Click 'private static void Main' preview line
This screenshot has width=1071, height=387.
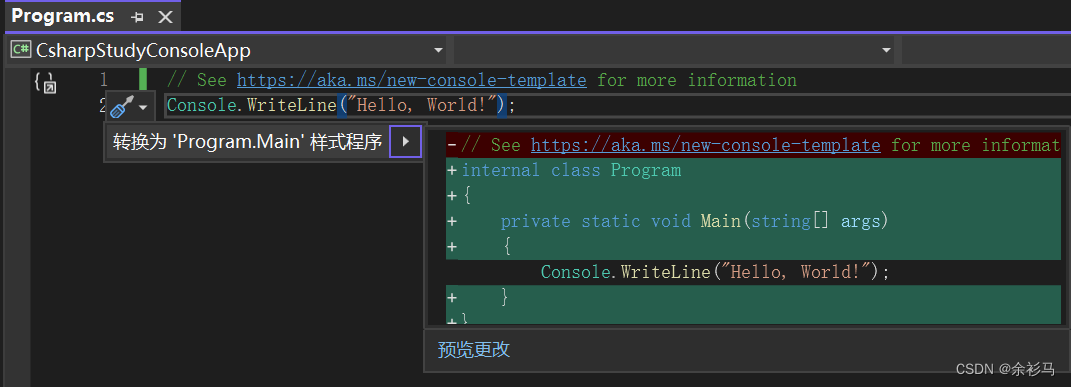click(x=694, y=221)
